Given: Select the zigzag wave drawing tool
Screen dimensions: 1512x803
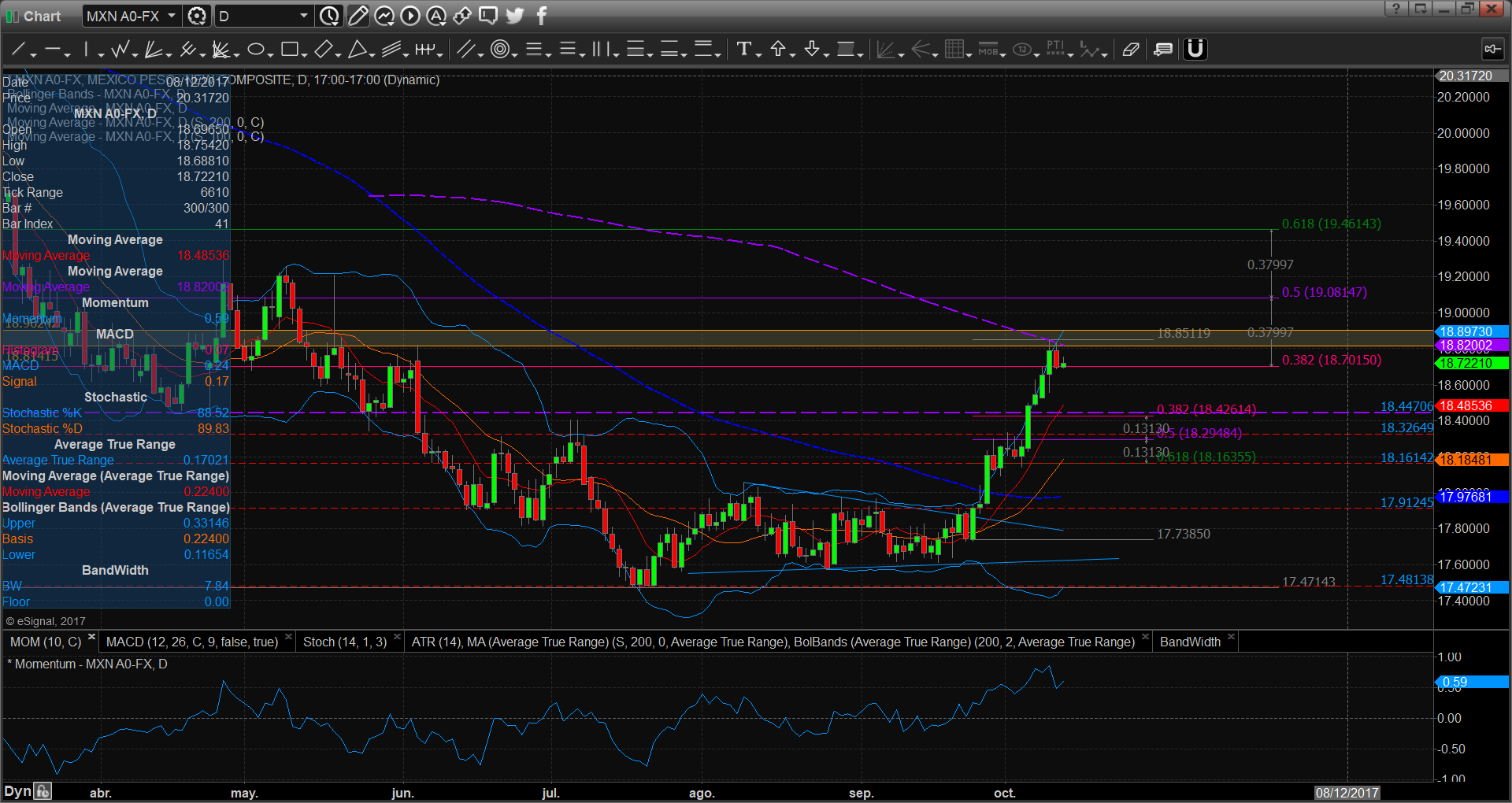Looking at the screenshot, I should point(120,50).
